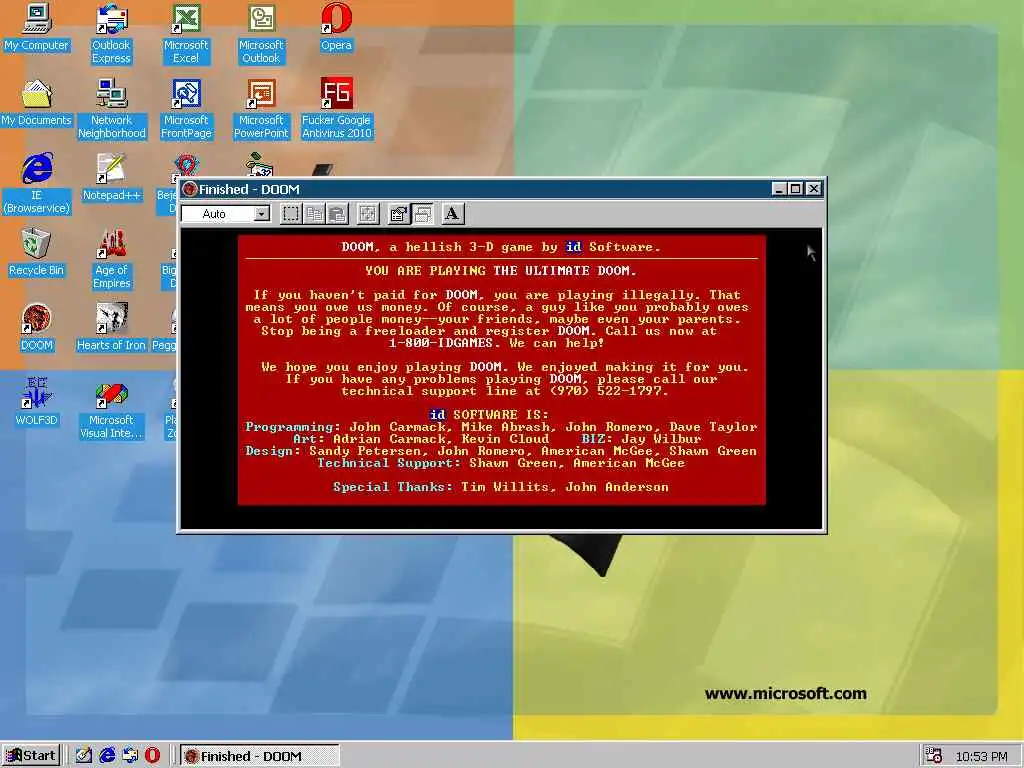Select the Microsoft Outlook desktop shortcut
1024x768 pixels.
click(x=261, y=34)
